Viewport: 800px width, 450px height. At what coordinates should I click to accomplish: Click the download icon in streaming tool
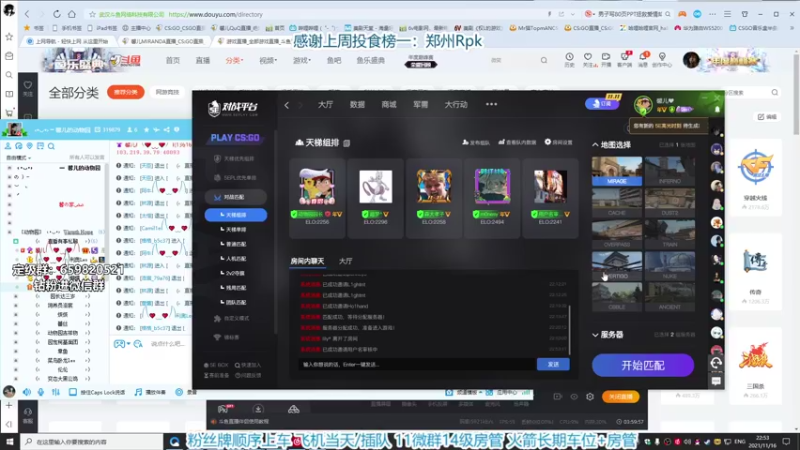click(x=258, y=409)
